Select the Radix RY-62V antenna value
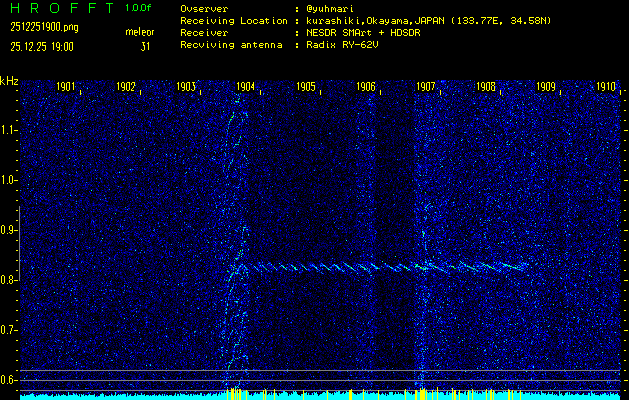 [342, 45]
